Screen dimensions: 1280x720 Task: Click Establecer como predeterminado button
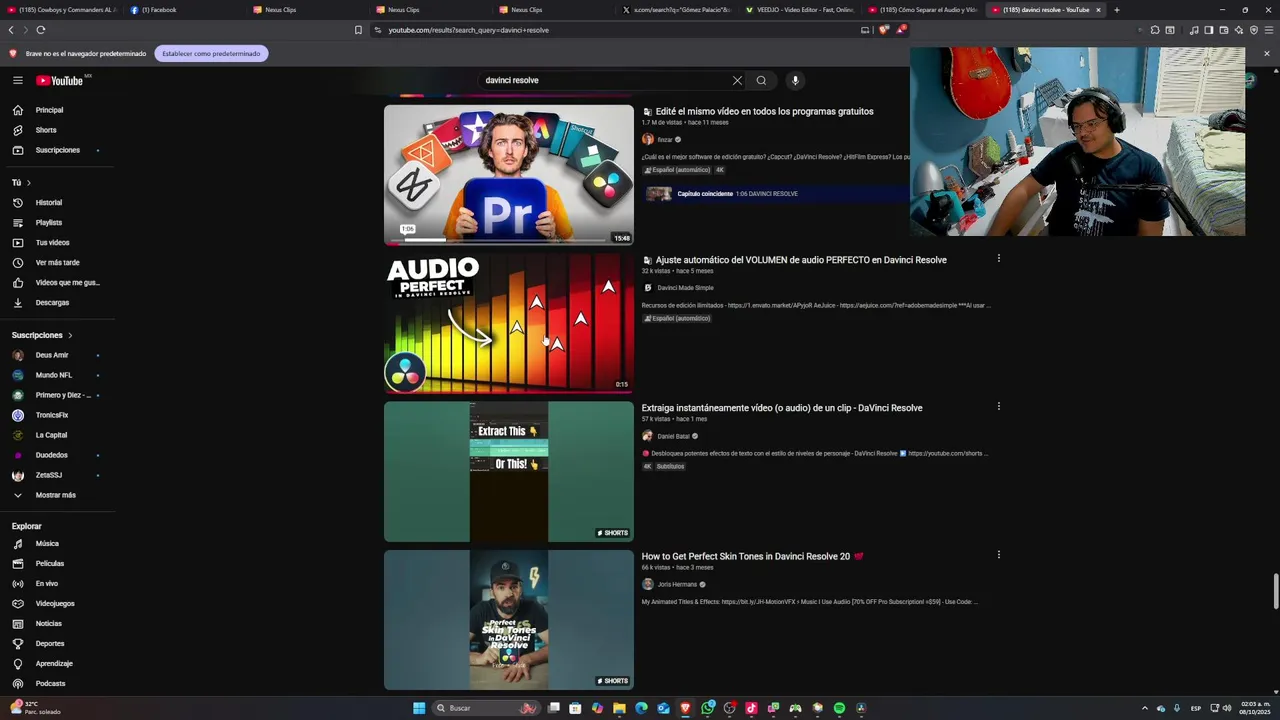[211, 53]
